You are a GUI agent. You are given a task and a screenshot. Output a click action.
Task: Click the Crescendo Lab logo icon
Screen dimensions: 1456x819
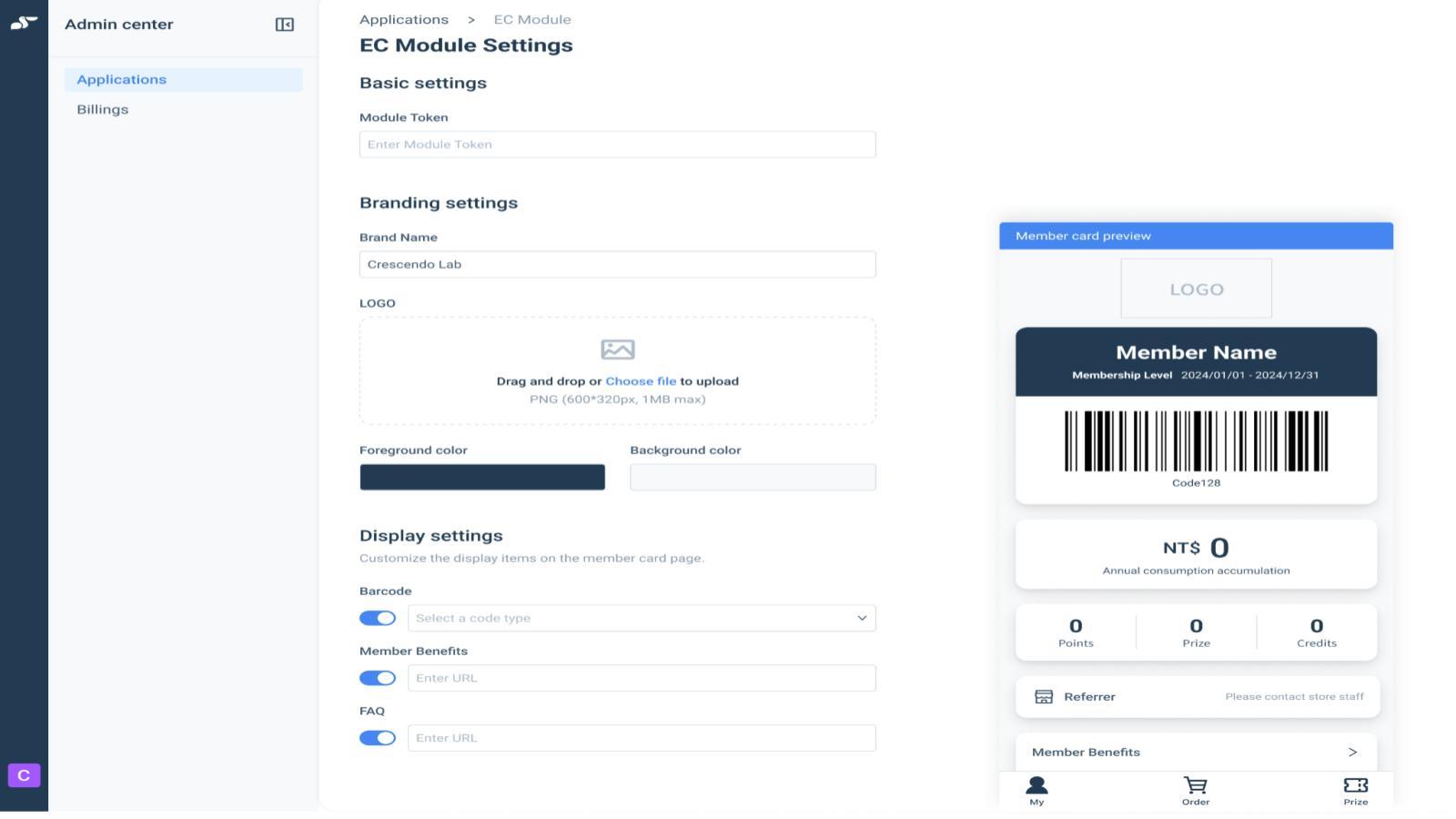pyautogui.click(x=23, y=24)
